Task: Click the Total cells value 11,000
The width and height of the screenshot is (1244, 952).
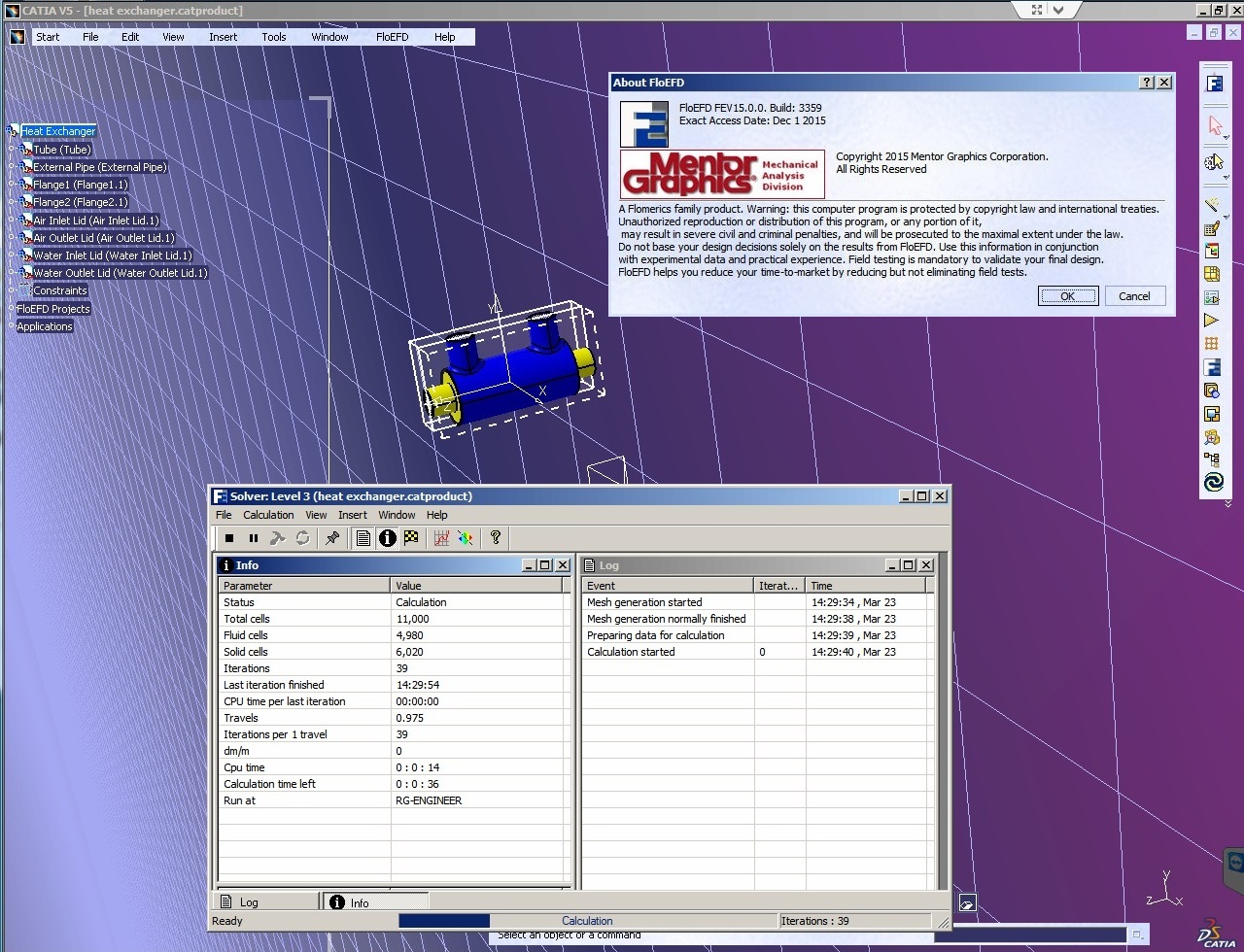Action: [x=412, y=619]
